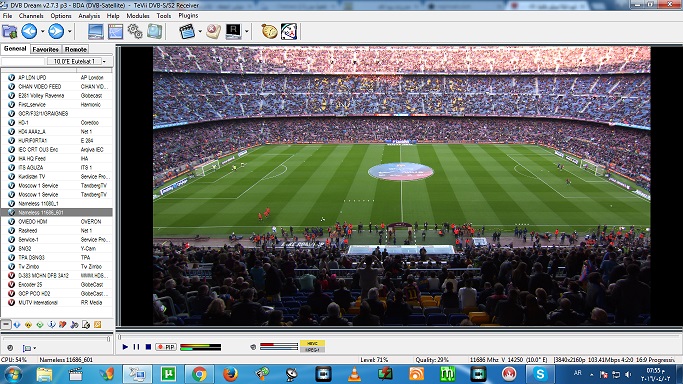Toggle the minus filter button under channel list
683x384 pixels.
tap(6, 324)
